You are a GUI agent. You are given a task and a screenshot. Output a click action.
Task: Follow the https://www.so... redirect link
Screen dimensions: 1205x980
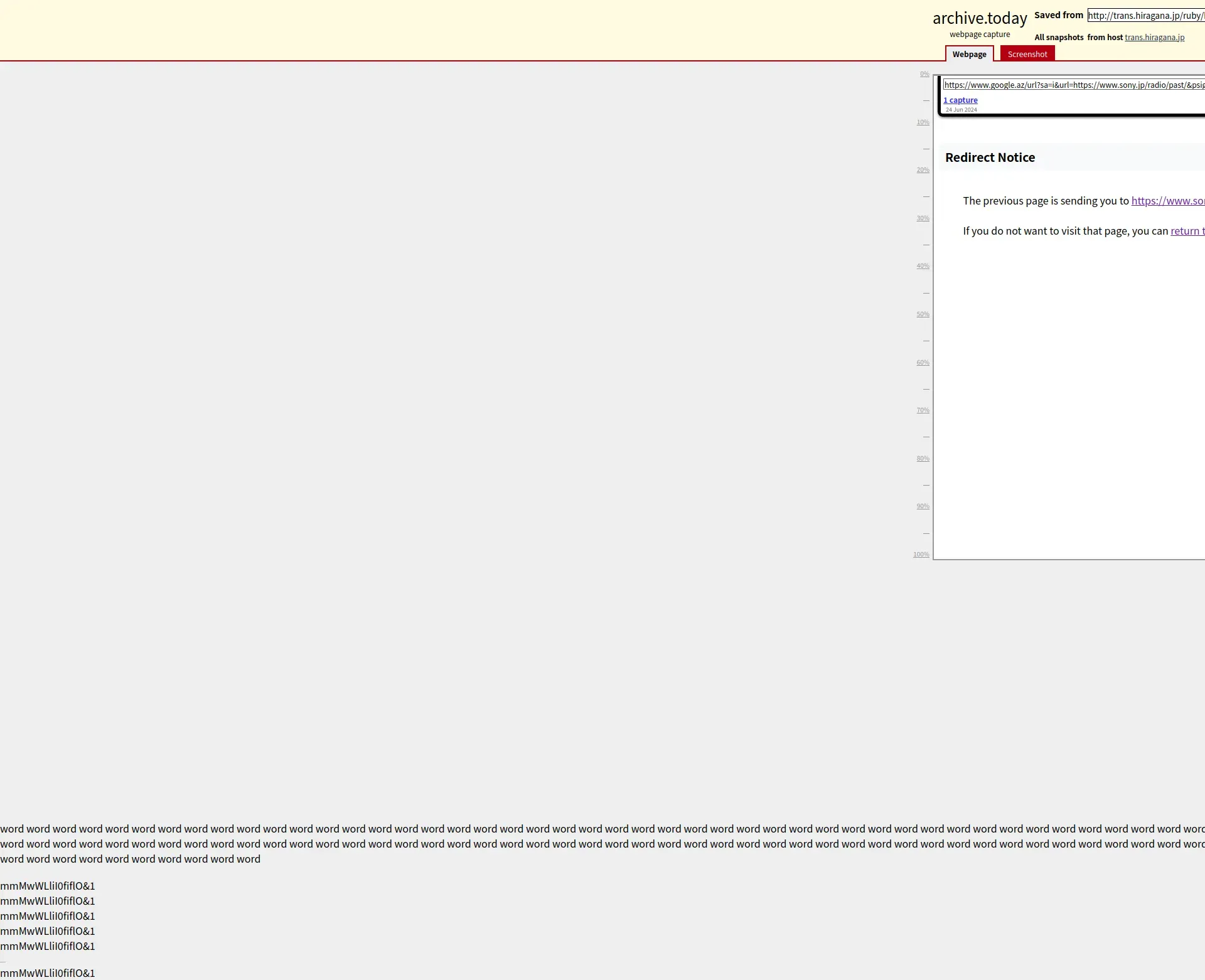click(x=1167, y=201)
